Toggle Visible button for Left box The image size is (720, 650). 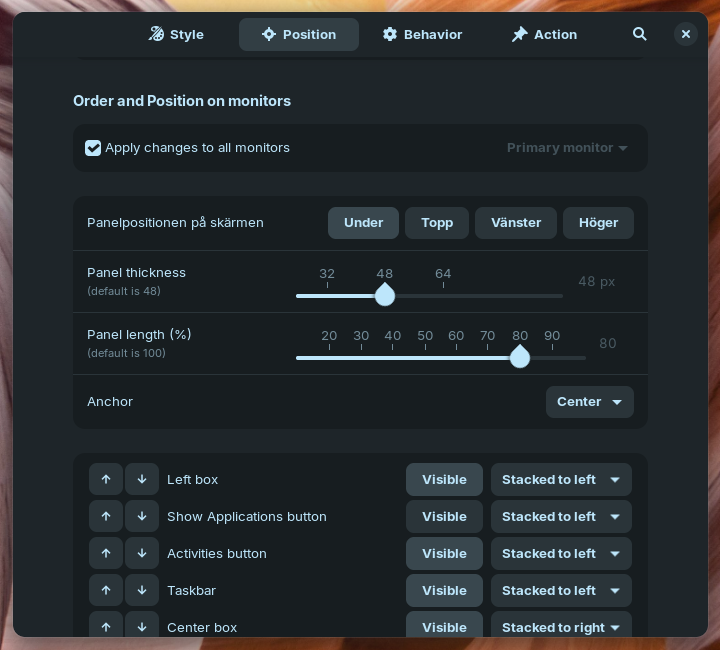(x=444, y=479)
